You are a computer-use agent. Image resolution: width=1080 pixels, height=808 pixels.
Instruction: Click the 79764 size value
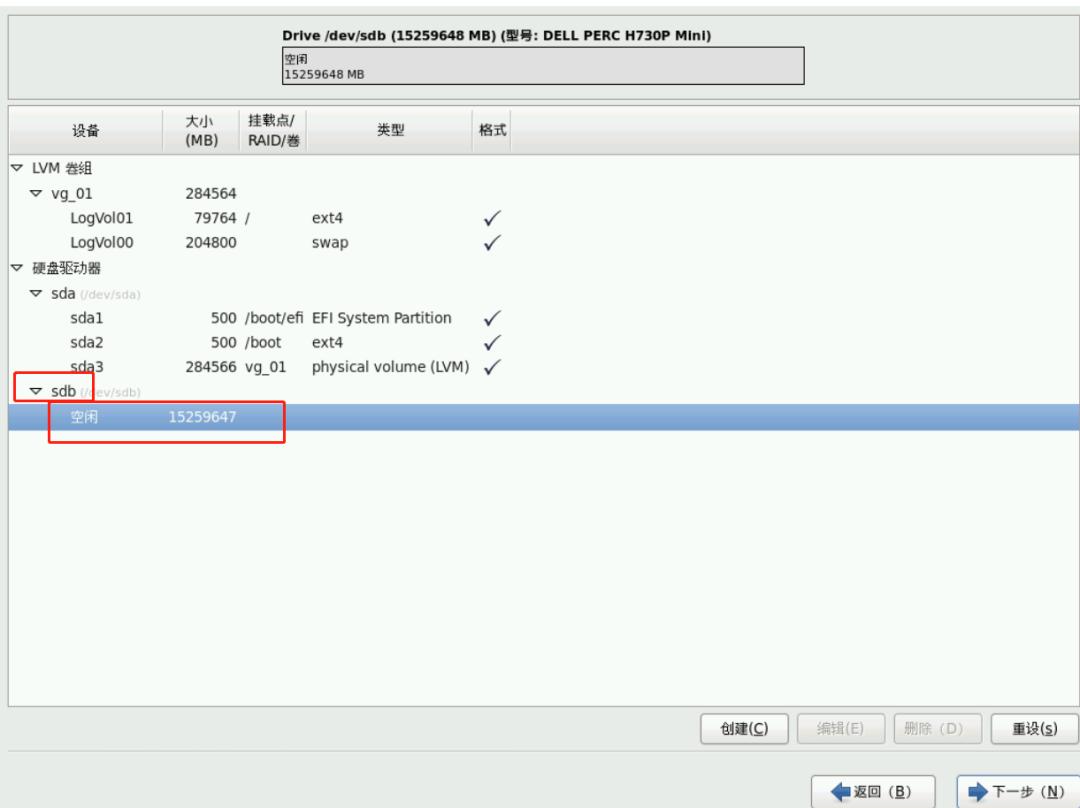[x=215, y=218]
